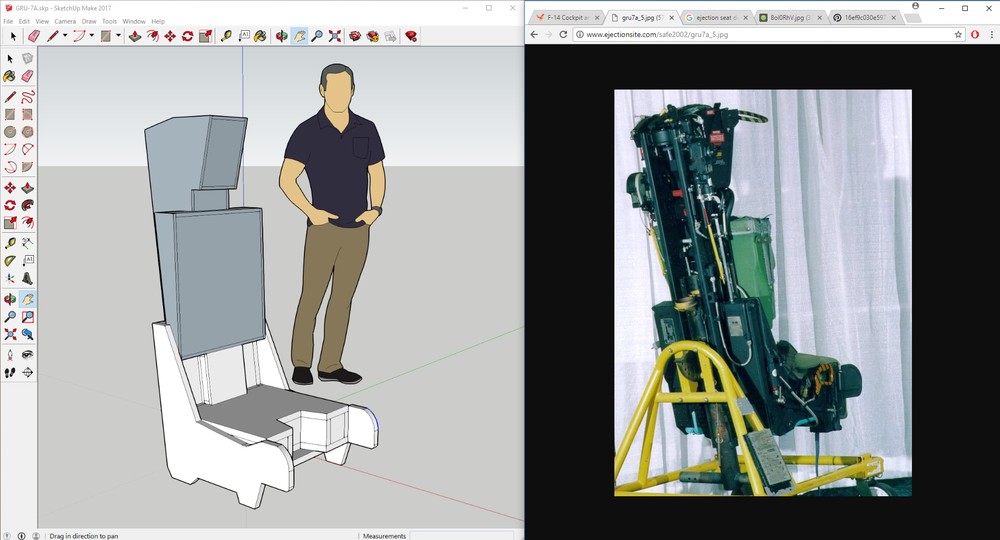
Task: Select the Paint Bucket tool in top toolbar
Action: pyautogui.click(x=260, y=36)
